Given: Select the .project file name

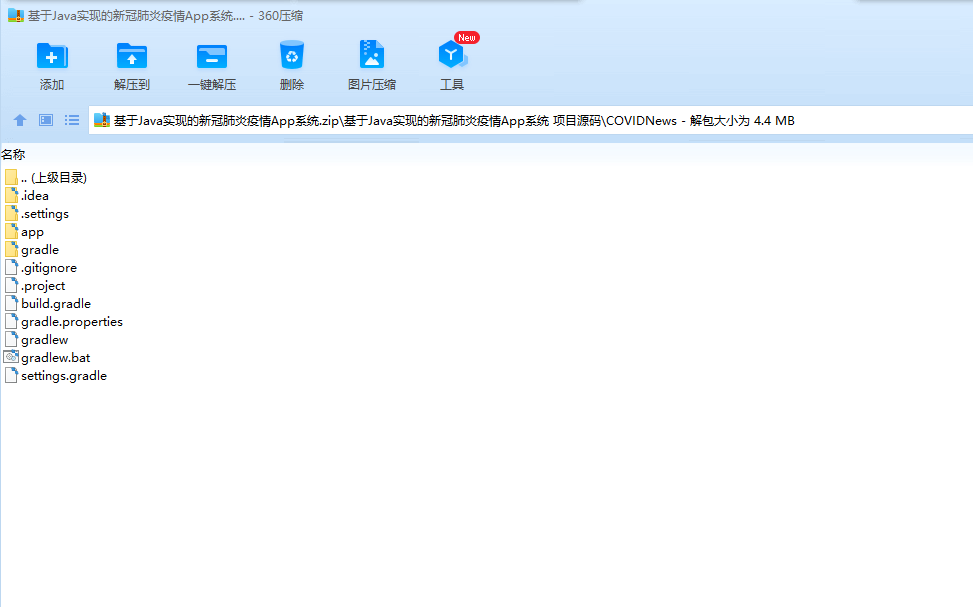Looking at the screenshot, I should [x=43, y=286].
